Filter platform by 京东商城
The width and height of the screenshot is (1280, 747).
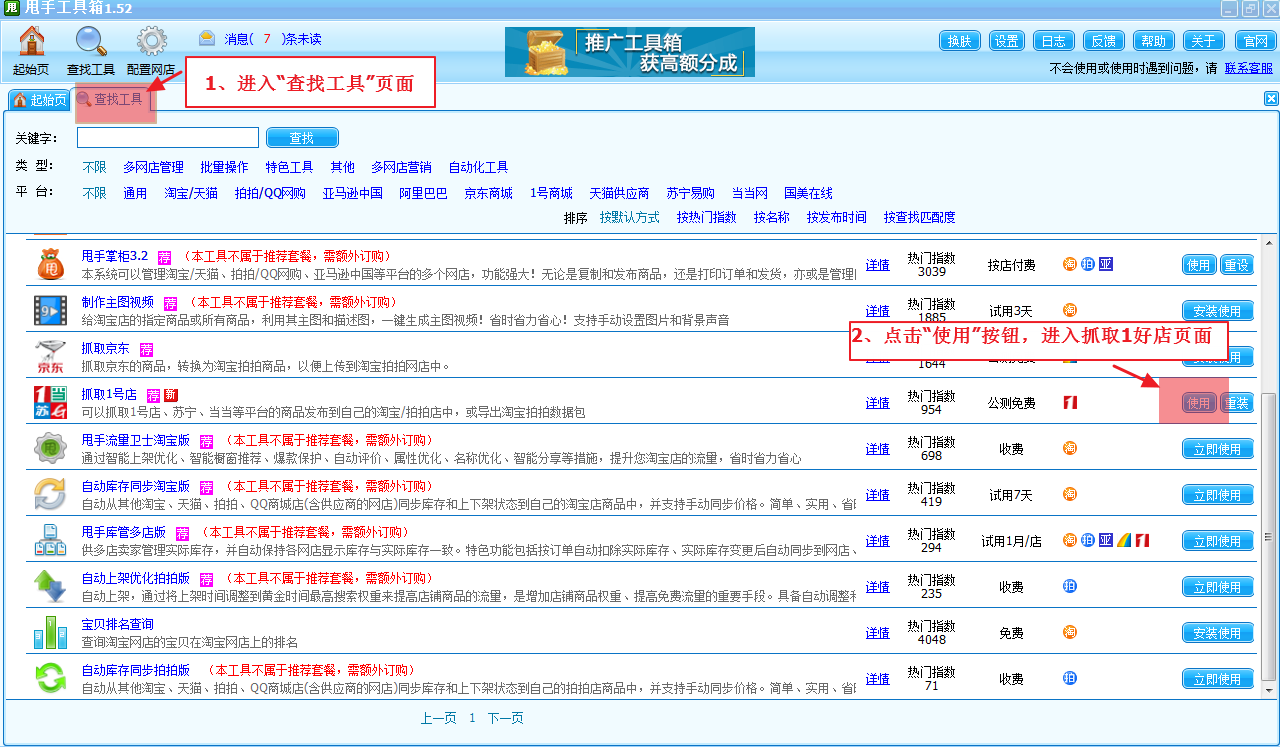(488, 193)
